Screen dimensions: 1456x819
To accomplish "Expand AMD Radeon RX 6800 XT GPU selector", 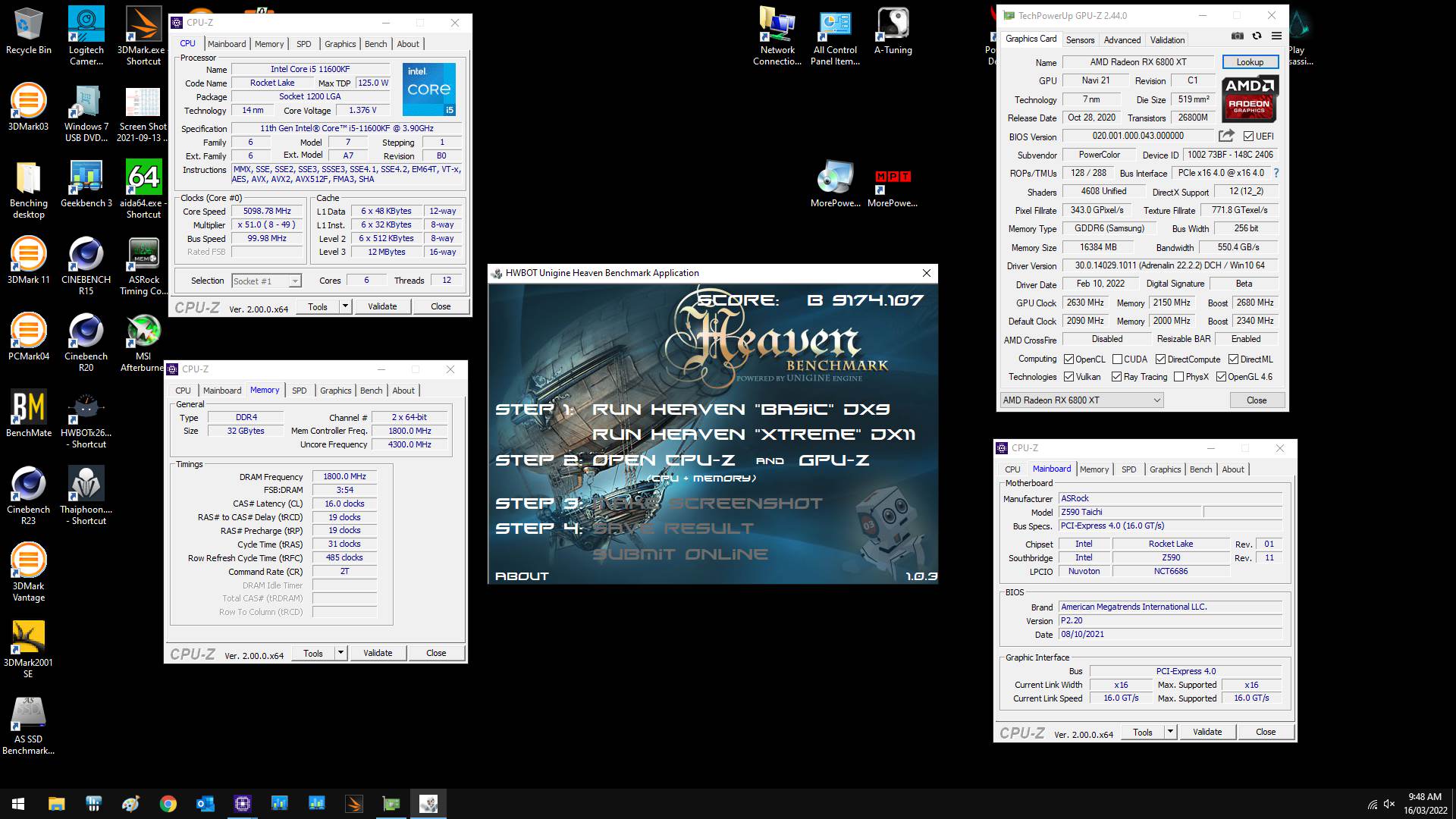I will [1081, 400].
